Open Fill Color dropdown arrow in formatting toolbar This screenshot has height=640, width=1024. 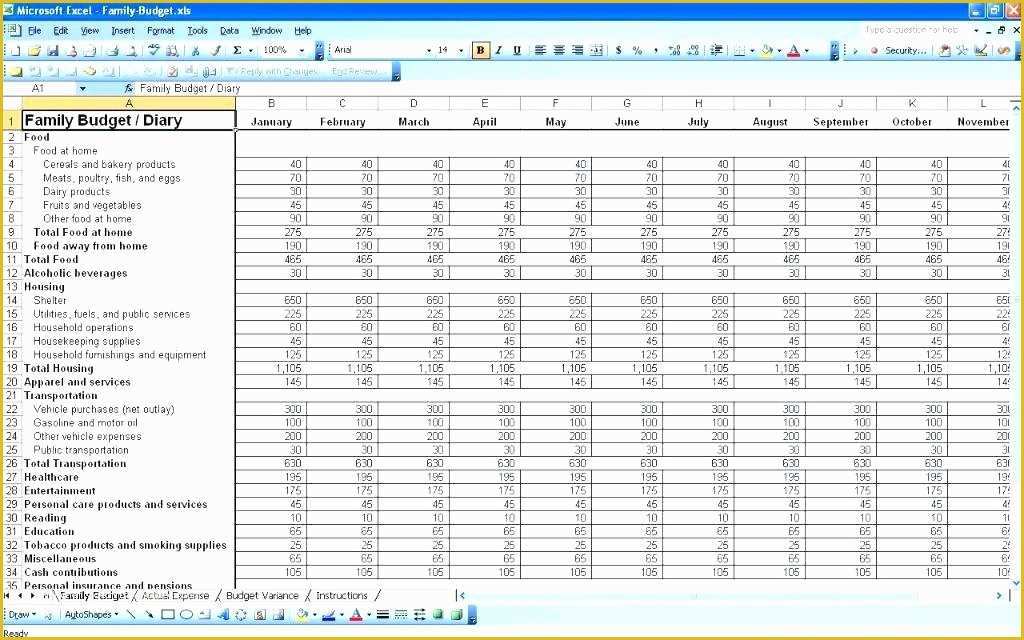tap(780, 50)
